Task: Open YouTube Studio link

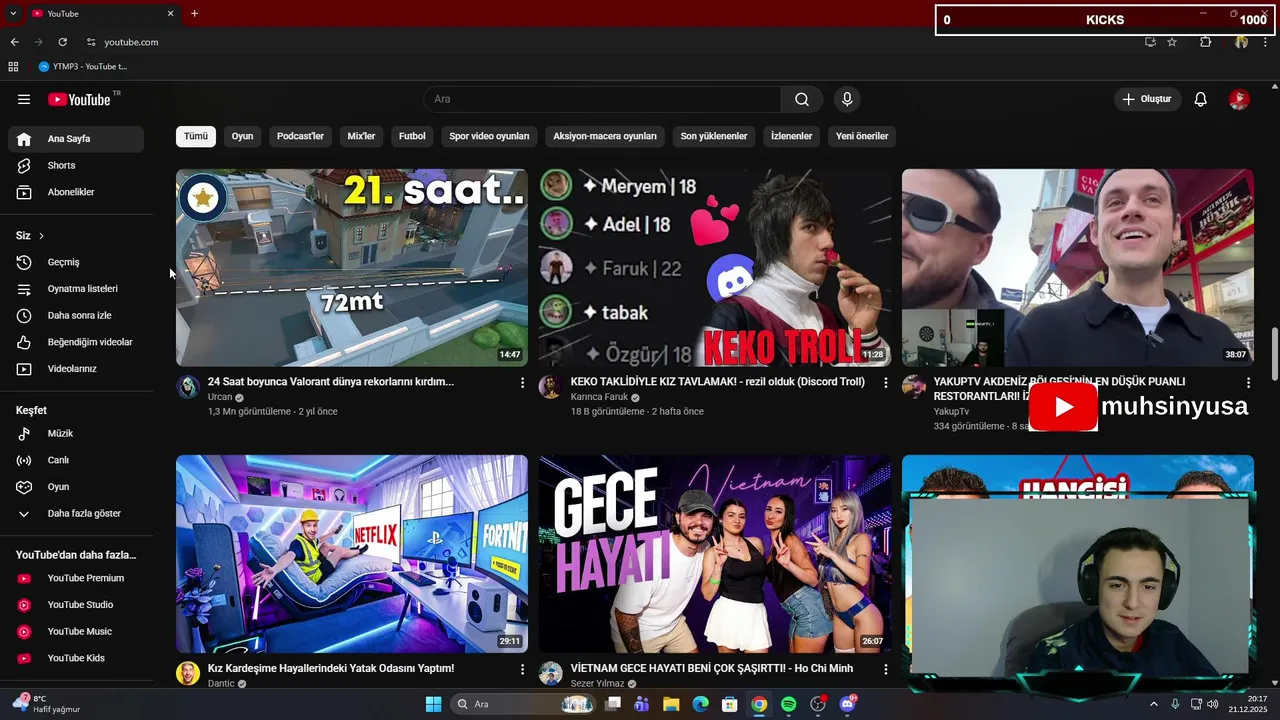Action: coord(76,605)
